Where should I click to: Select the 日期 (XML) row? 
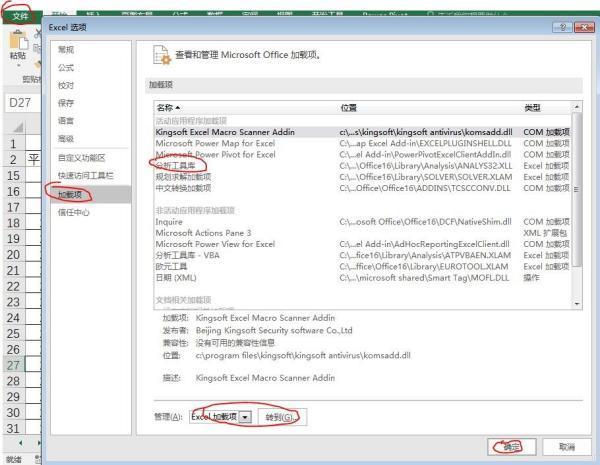(362, 278)
